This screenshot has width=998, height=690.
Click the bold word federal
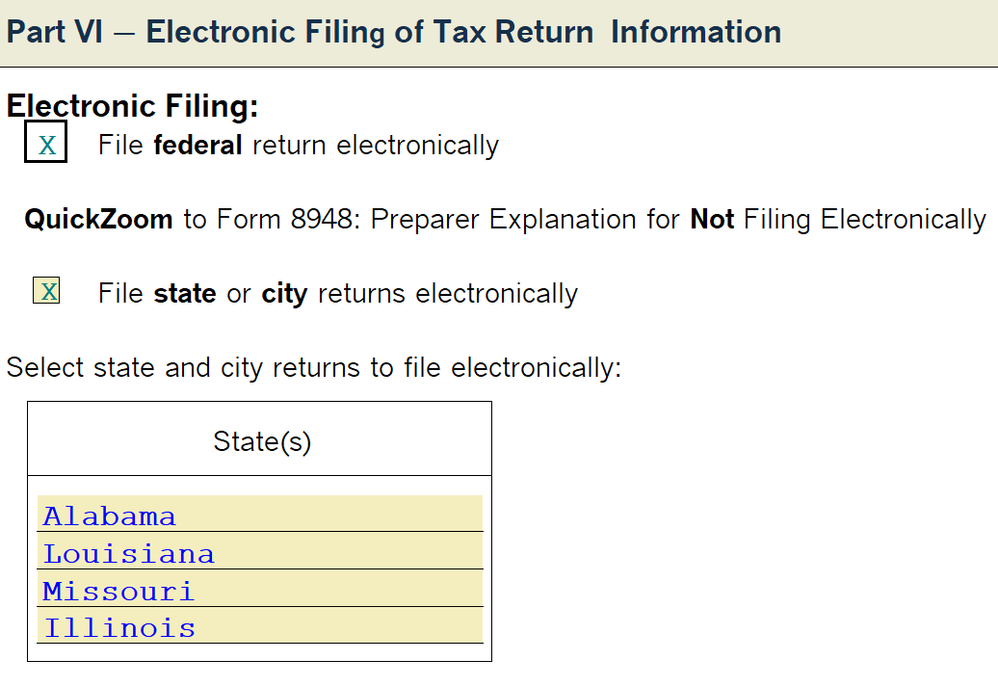(198, 146)
